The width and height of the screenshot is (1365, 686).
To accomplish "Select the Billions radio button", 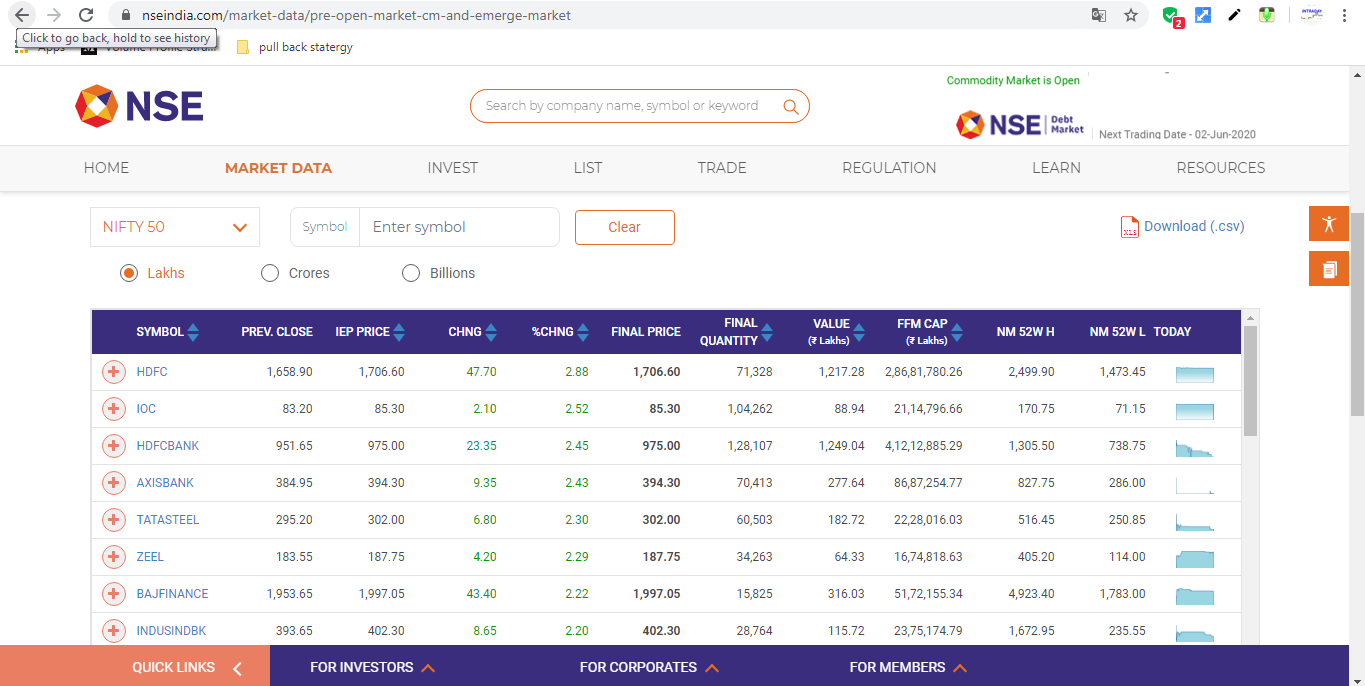I will click(411, 273).
